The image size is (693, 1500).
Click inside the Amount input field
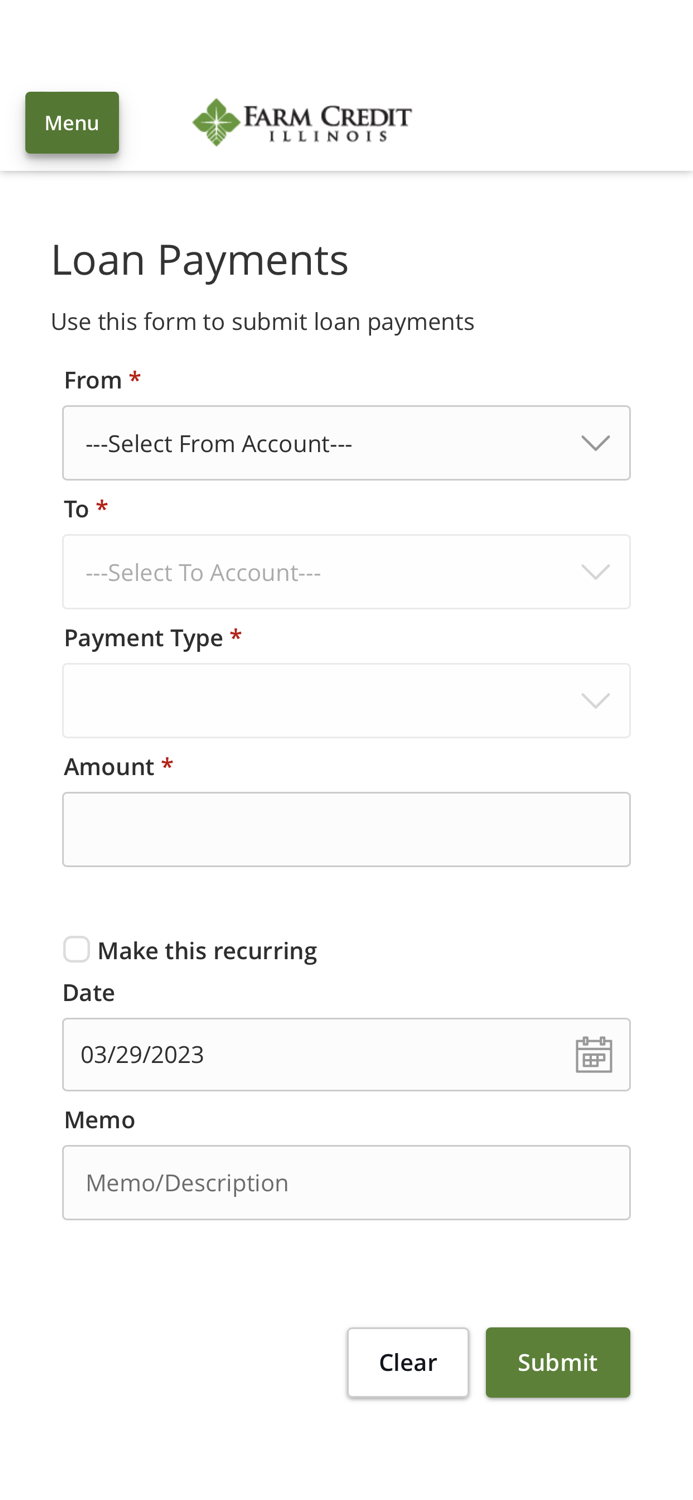[346, 828]
